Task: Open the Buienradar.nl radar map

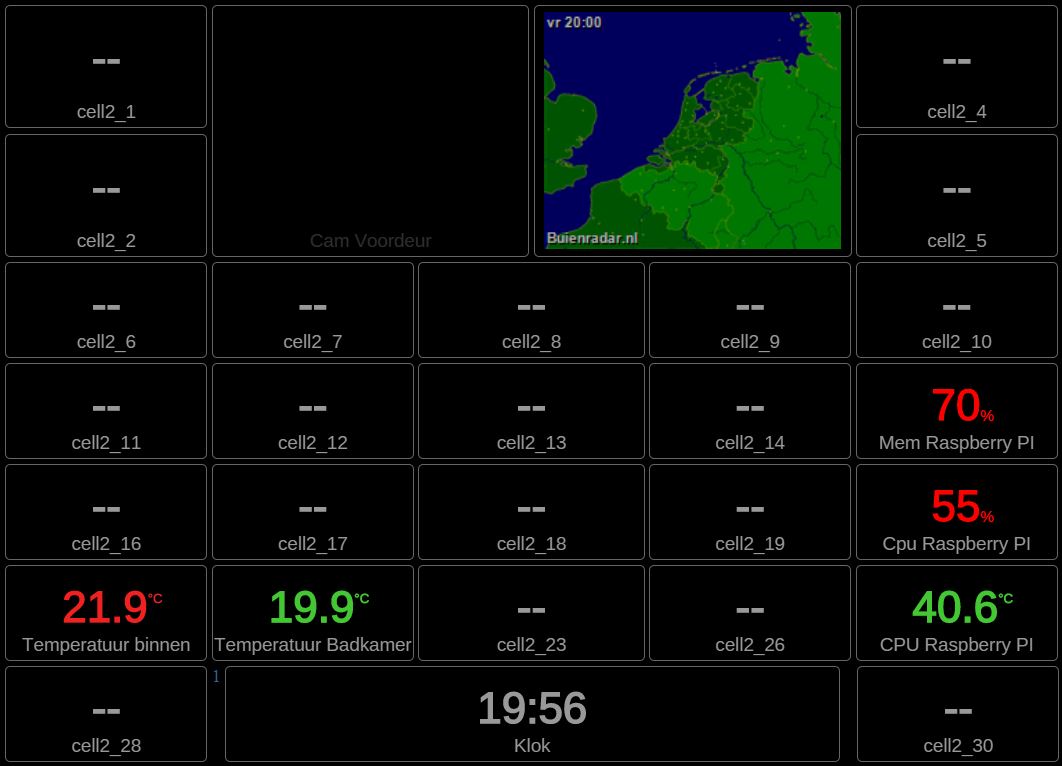Action: (692, 130)
